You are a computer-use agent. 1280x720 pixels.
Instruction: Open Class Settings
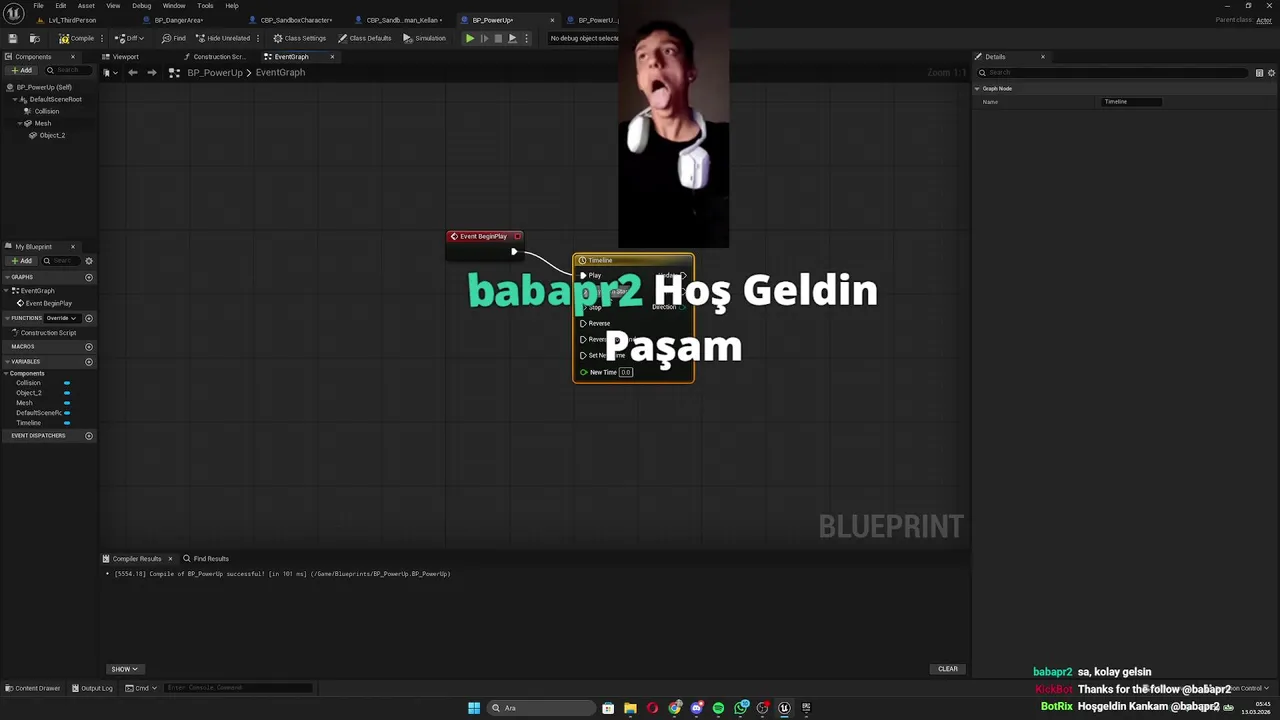tap(300, 38)
